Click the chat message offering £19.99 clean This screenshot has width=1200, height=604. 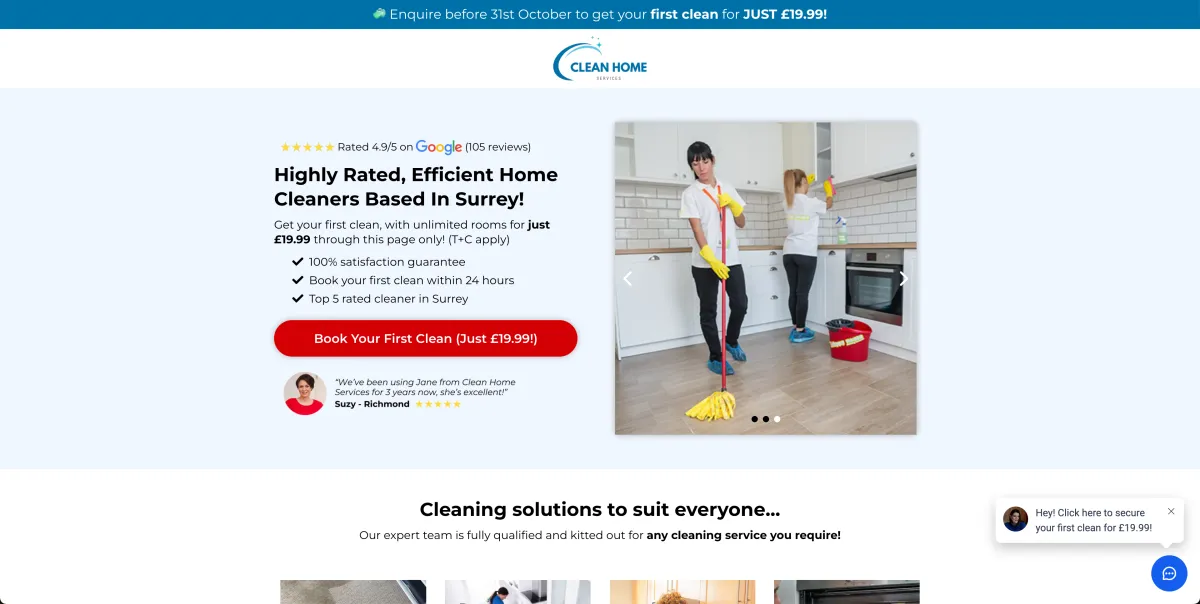point(1094,520)
